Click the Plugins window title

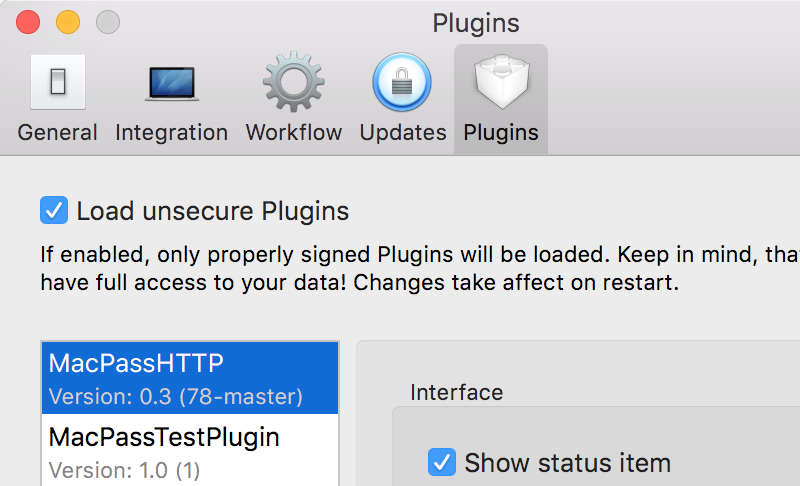(x=476, y=23)
